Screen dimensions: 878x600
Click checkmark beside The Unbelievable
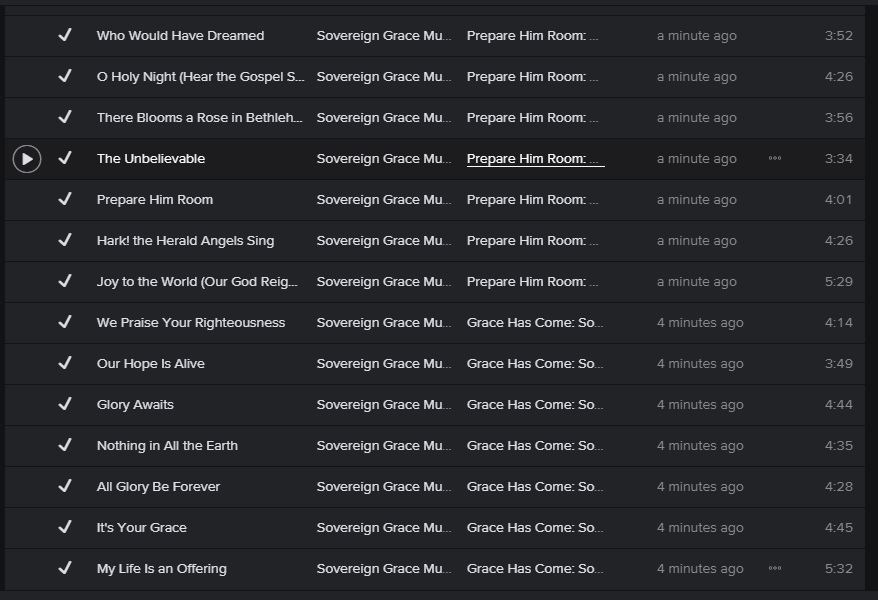click(x=65, y=158)
